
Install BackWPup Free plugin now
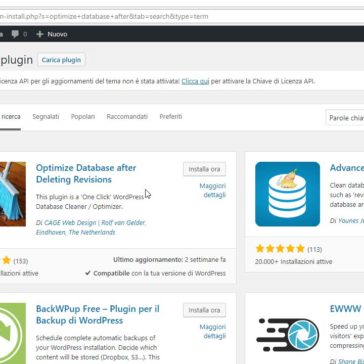204,310
